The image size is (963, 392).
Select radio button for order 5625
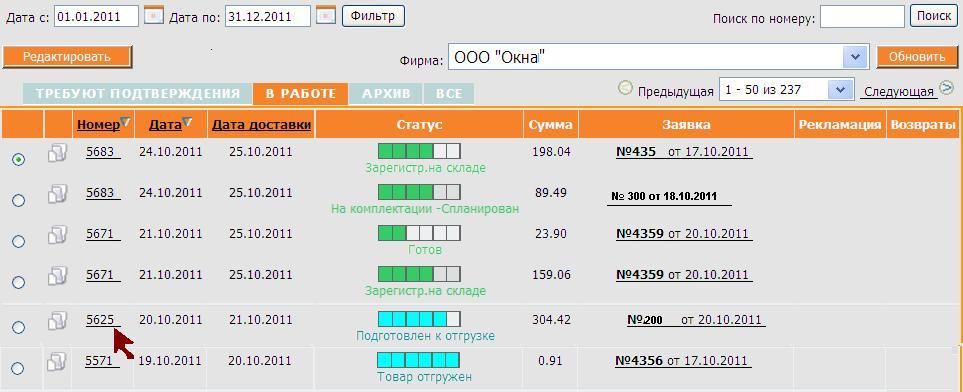[x=19, y=327]
